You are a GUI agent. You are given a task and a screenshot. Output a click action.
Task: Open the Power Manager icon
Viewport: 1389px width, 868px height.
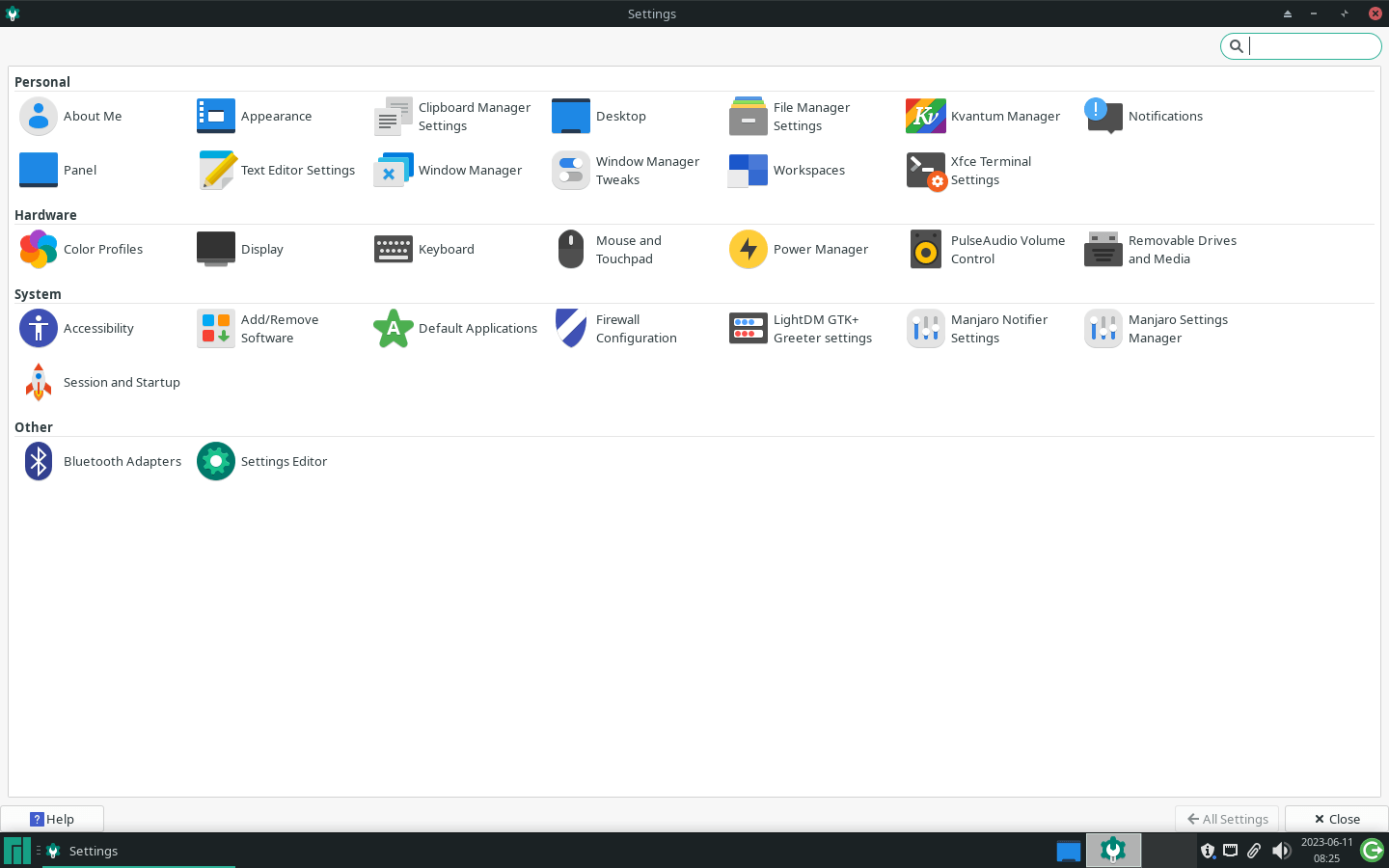[749, 250]
